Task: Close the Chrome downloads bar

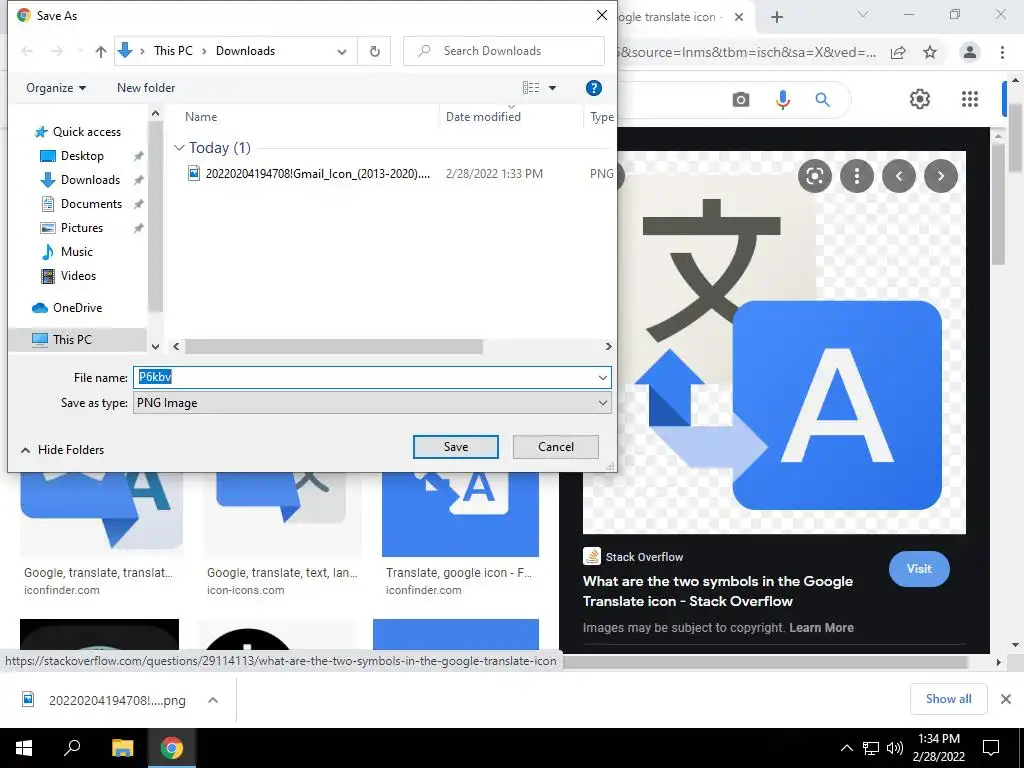Action: 1006,699
